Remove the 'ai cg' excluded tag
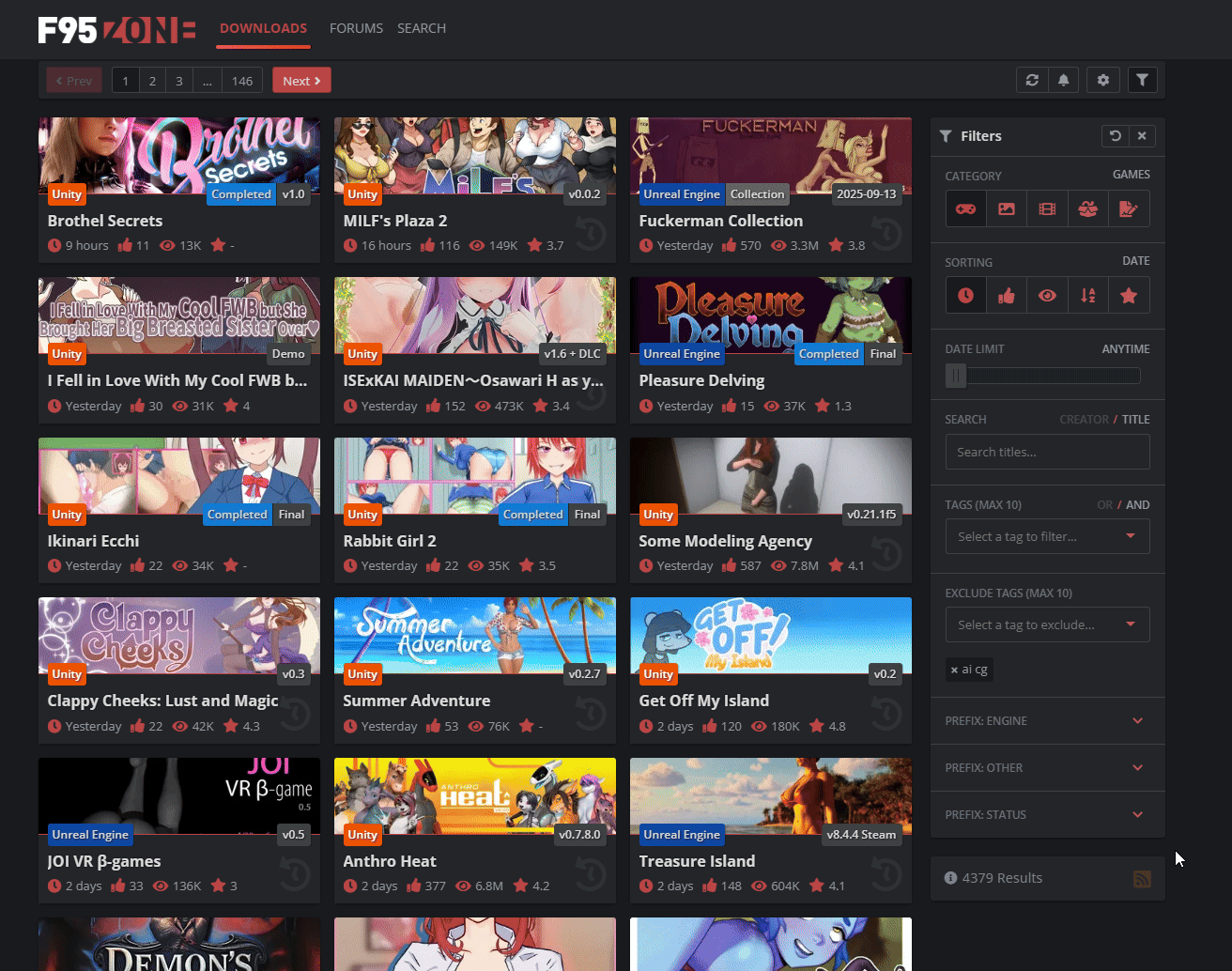This screenshot has width=1232, height=971. point(954,670)
